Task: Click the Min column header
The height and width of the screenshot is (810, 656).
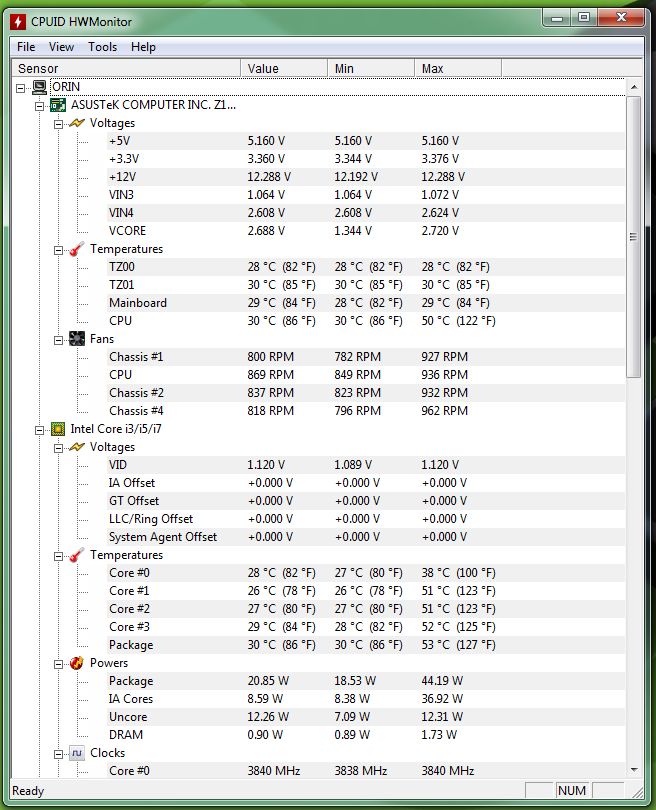Action: [x=370, y=68]
